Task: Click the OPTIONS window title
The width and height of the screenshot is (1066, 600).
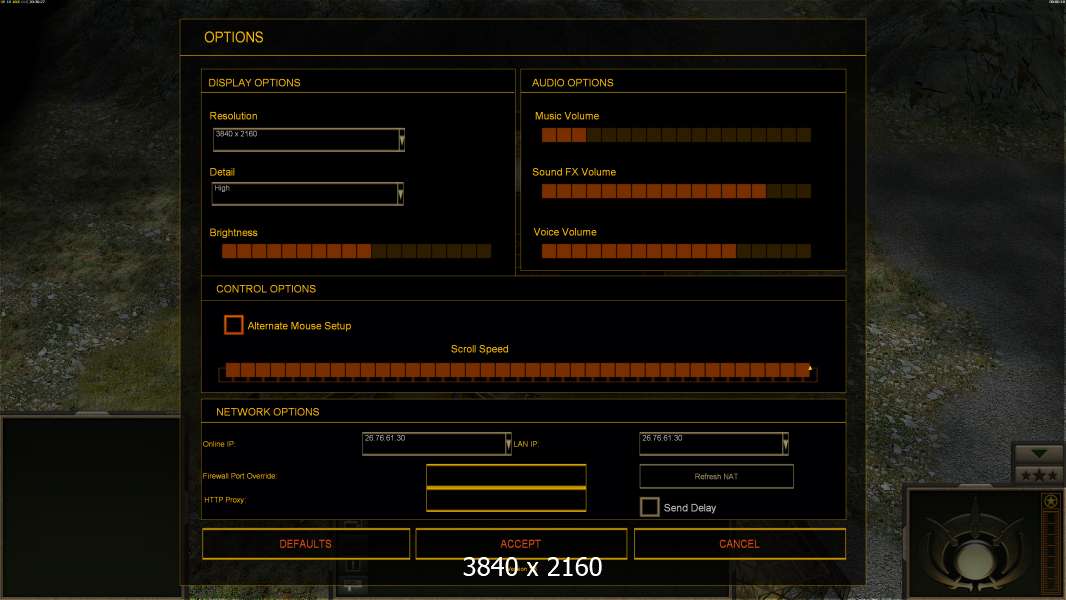Action: 234,37
